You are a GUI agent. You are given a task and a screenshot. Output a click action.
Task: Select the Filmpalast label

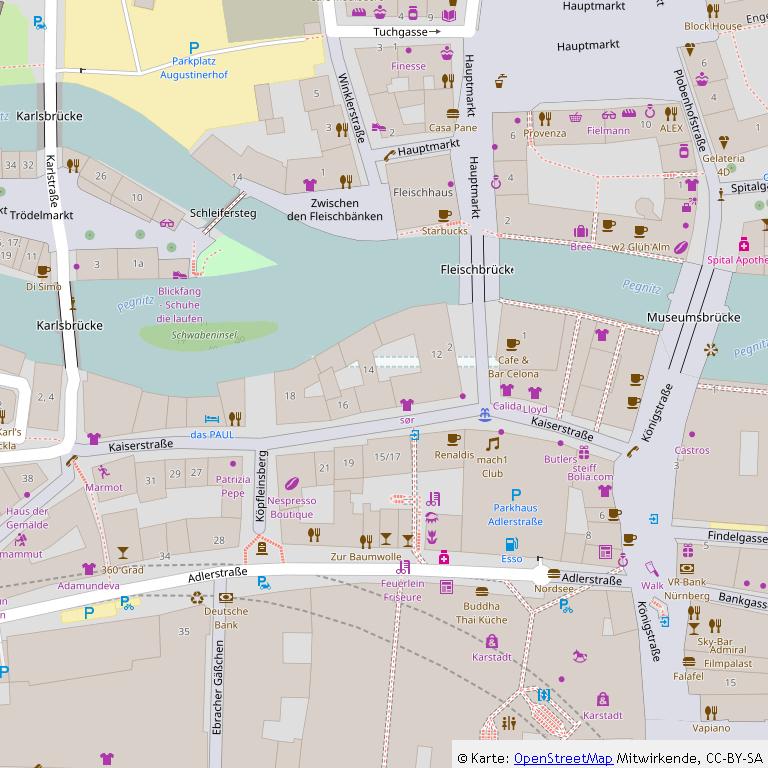728,664
